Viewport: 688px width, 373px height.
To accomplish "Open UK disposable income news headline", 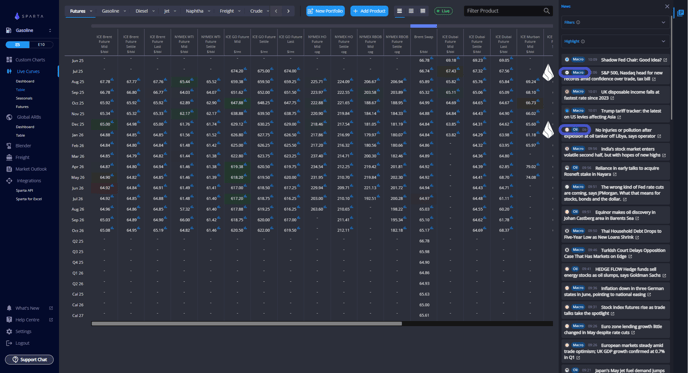I will point(612,95).
